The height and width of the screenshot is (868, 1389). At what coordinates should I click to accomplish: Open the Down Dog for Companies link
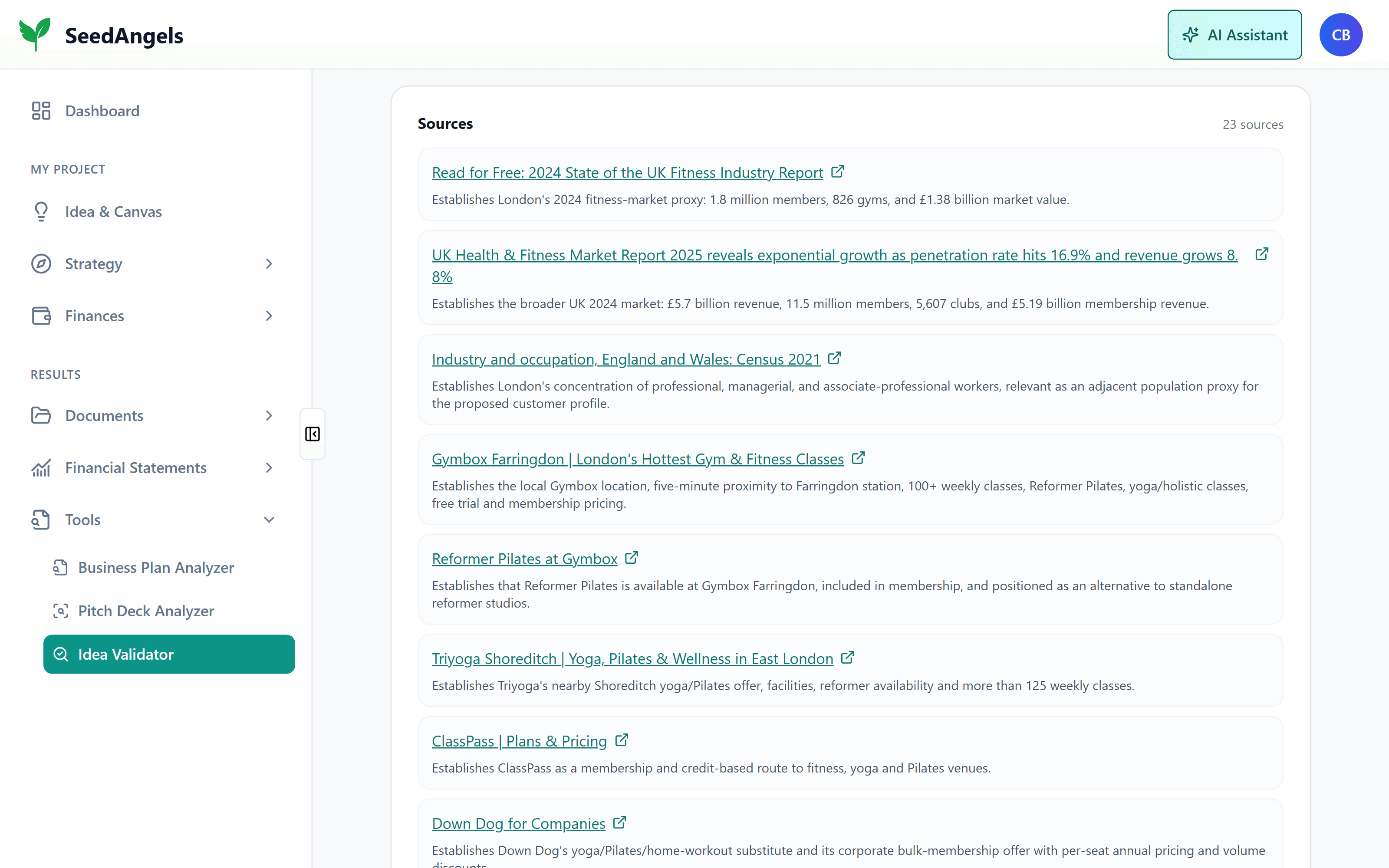518,823
